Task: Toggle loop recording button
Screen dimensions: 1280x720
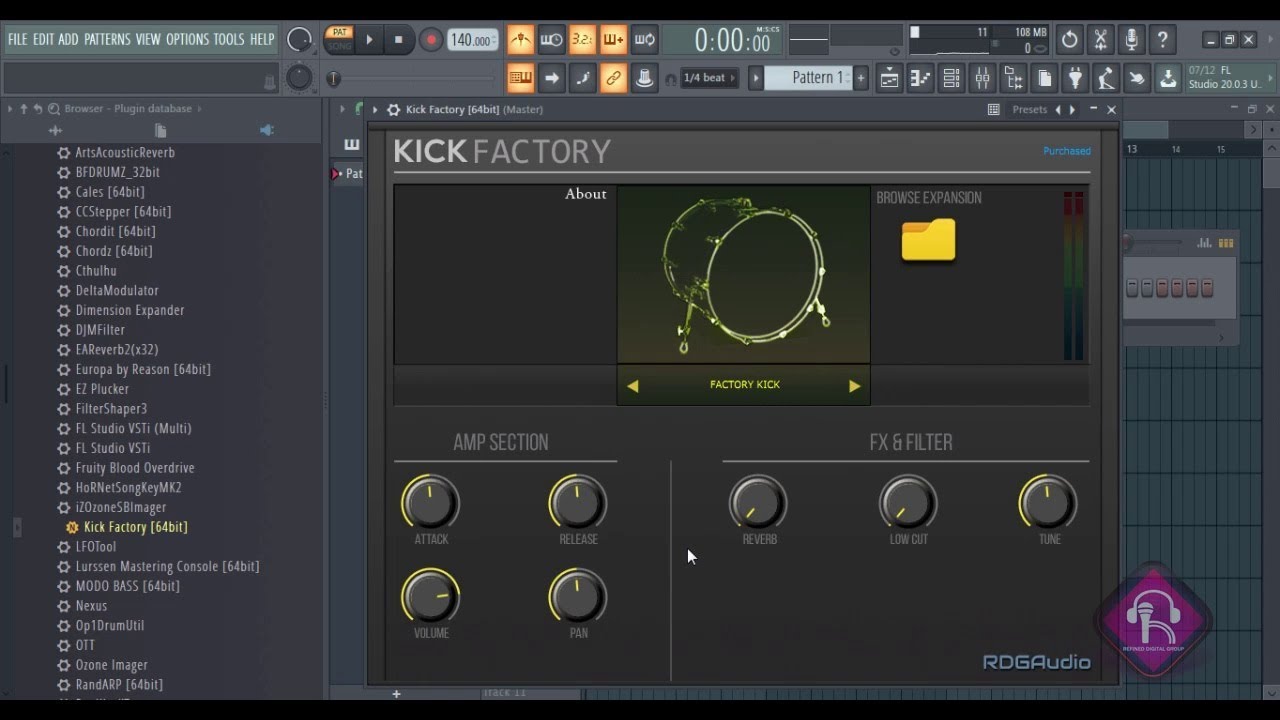Action: click(644, 40)
